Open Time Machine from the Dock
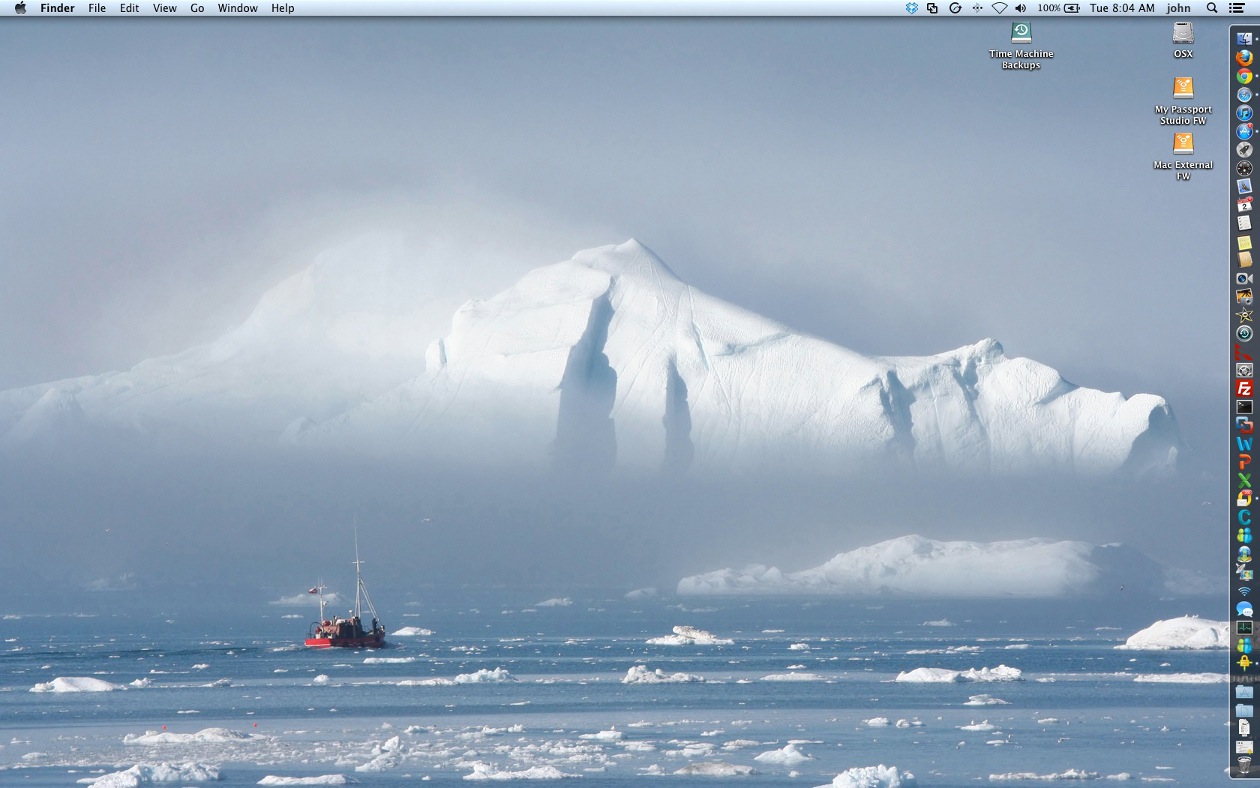Screen dimensions: 1260x788 coord(1244,333)
